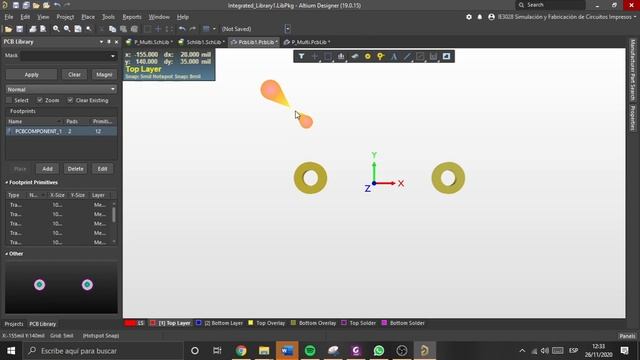Click the footprint preview thumbnail
Screen dimensions: 640x360
point(61,287)
